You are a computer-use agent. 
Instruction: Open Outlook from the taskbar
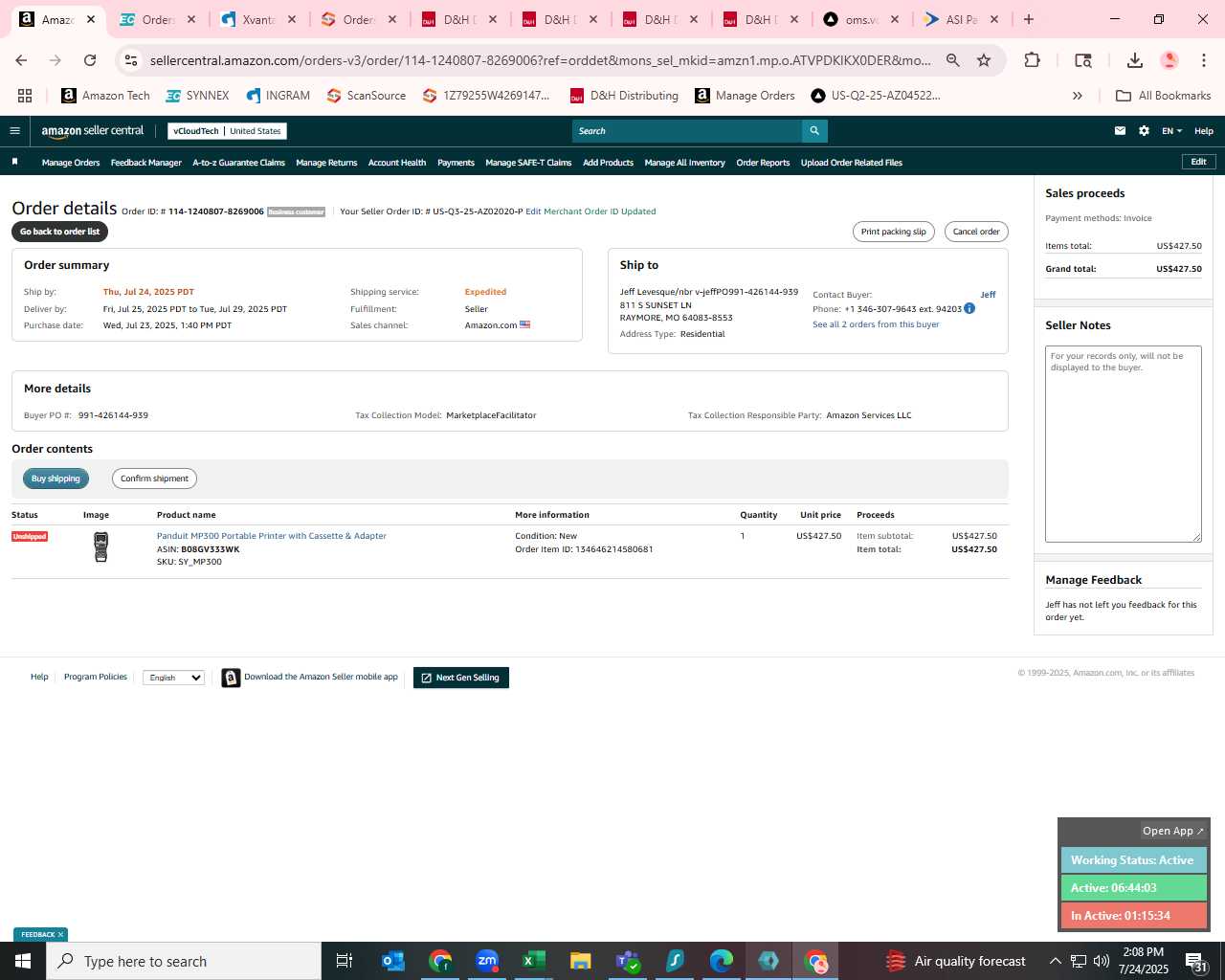click(x=393, y=961)
